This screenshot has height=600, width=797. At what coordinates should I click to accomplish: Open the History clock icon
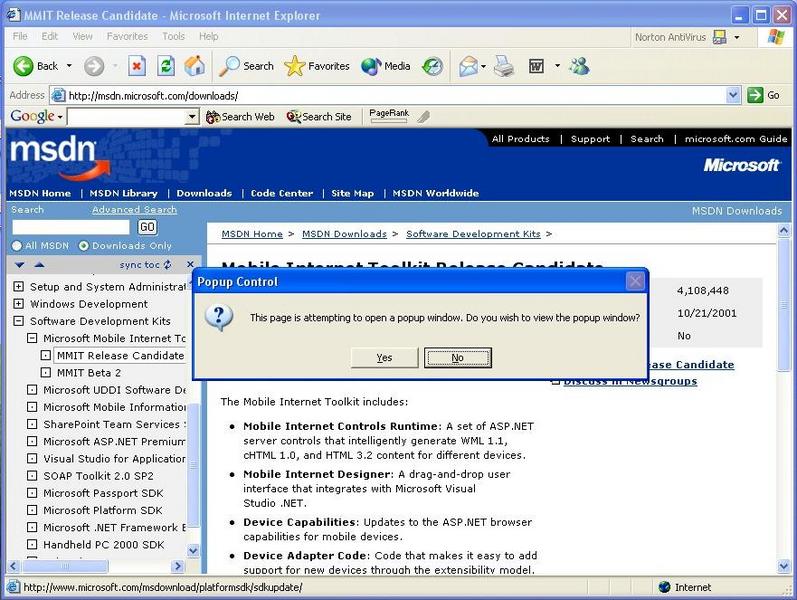click(x=433, y=66)
